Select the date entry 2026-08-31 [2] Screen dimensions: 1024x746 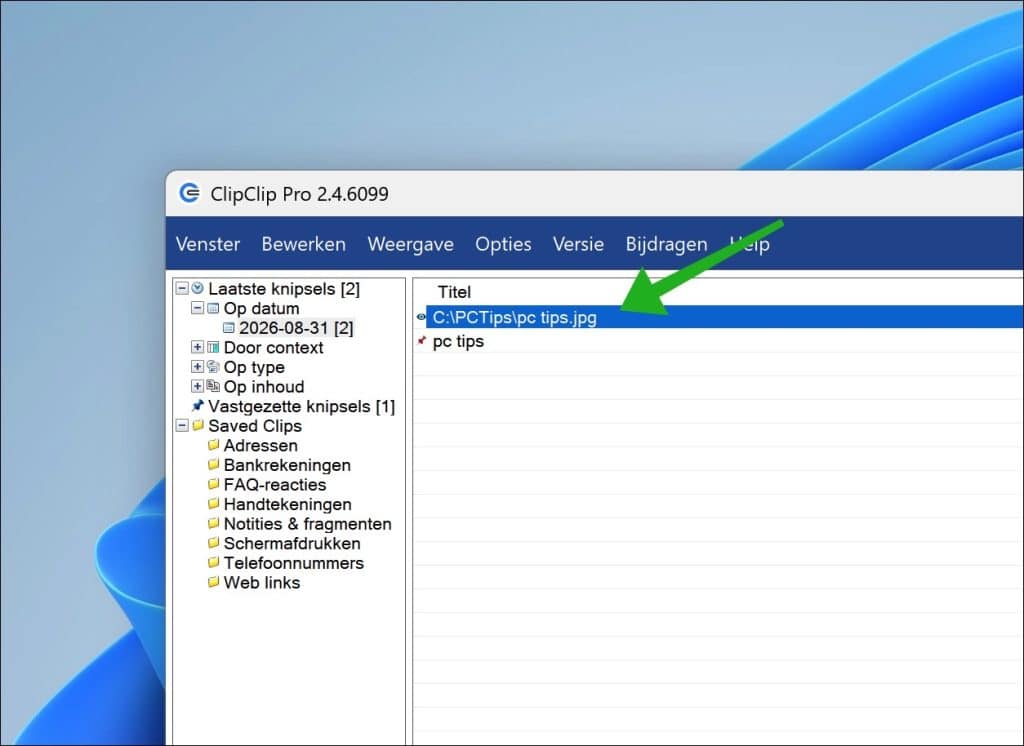[296, 328]
